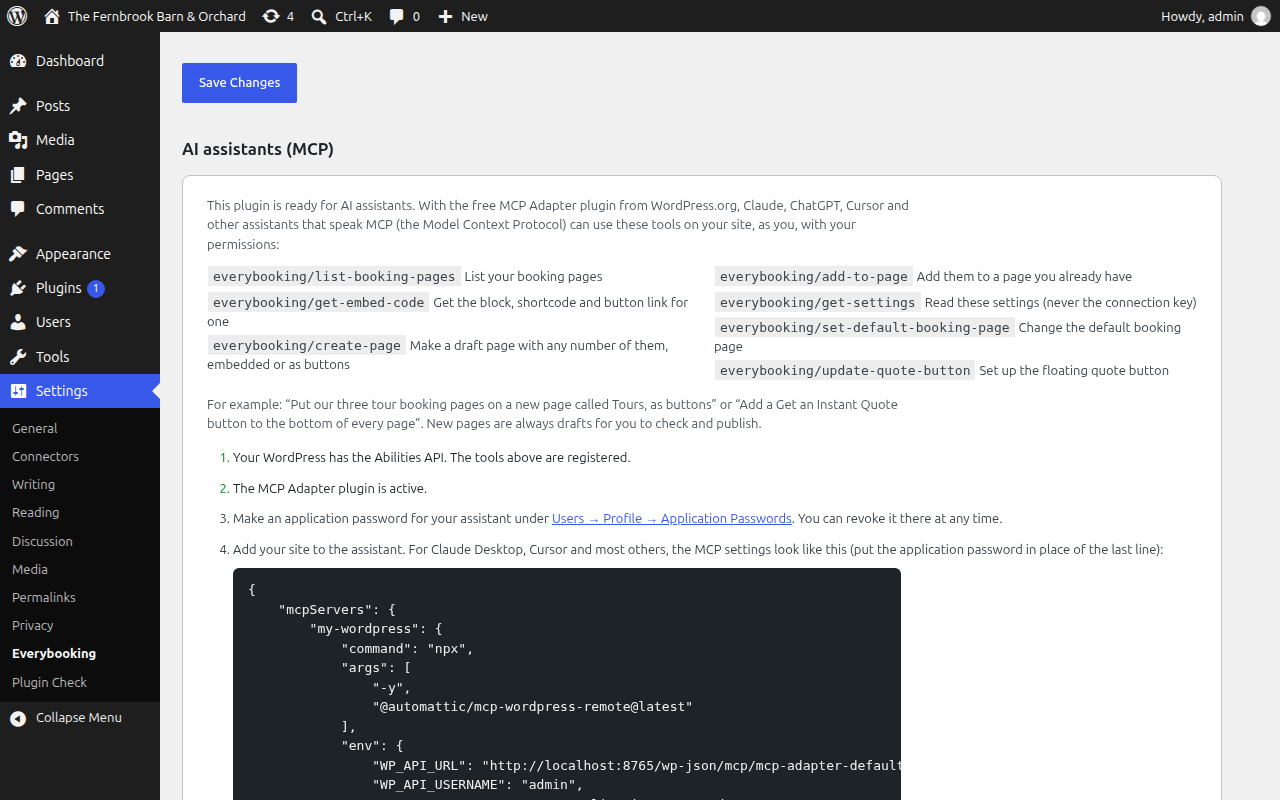Click the everybooking/get-embed-code code label
The height and width of the screenshot is (800, 1280).
pos(319,302)
